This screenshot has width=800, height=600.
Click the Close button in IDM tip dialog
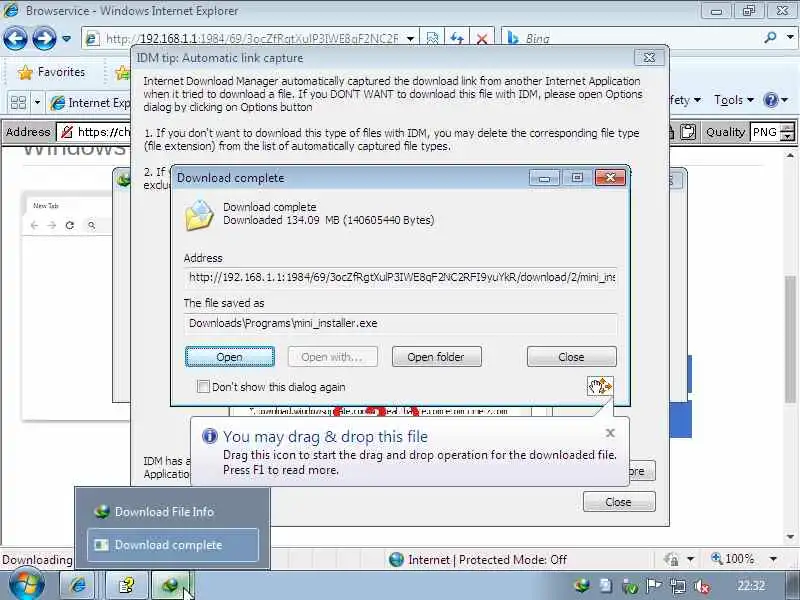[619, 502]
